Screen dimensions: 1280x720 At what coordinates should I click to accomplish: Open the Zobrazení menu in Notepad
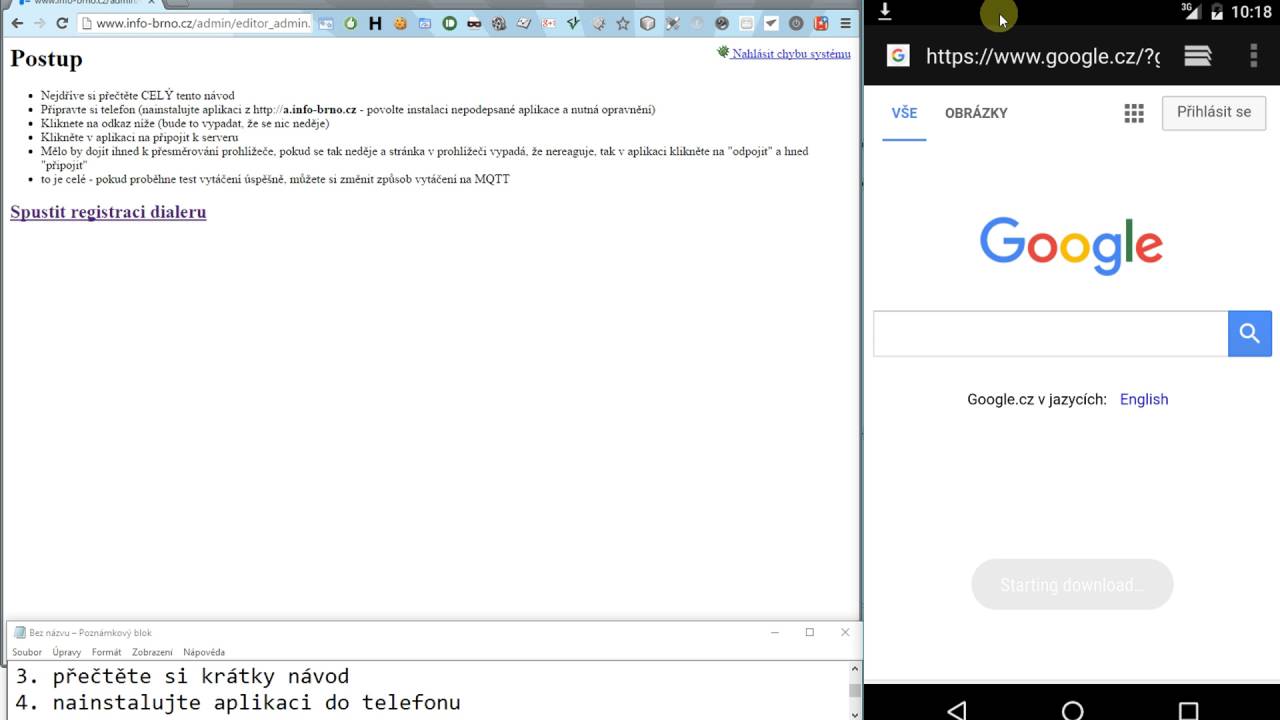point(152,652)
